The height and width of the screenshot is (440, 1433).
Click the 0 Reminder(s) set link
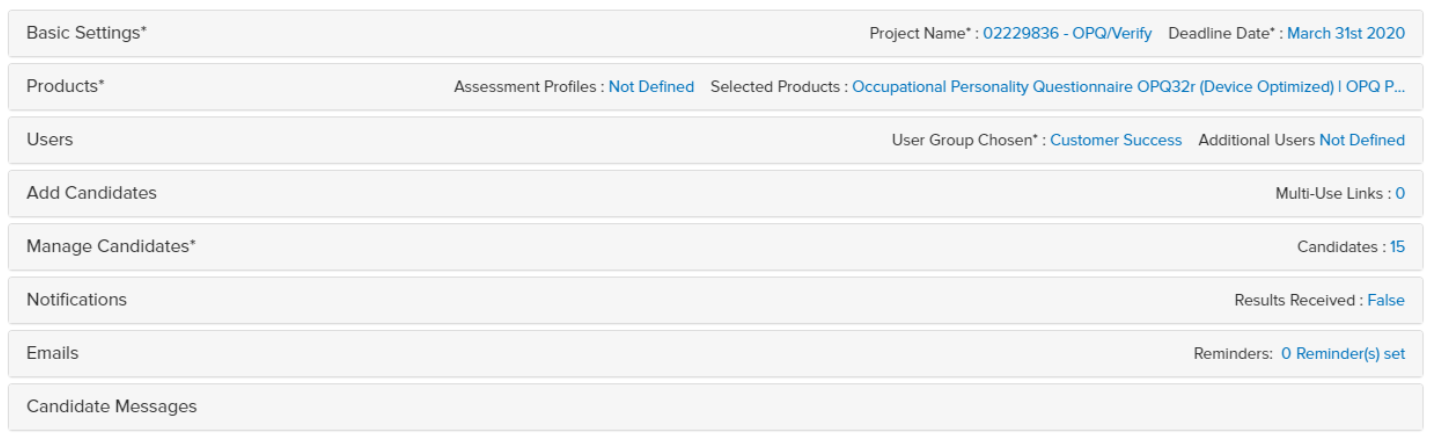1343,353
